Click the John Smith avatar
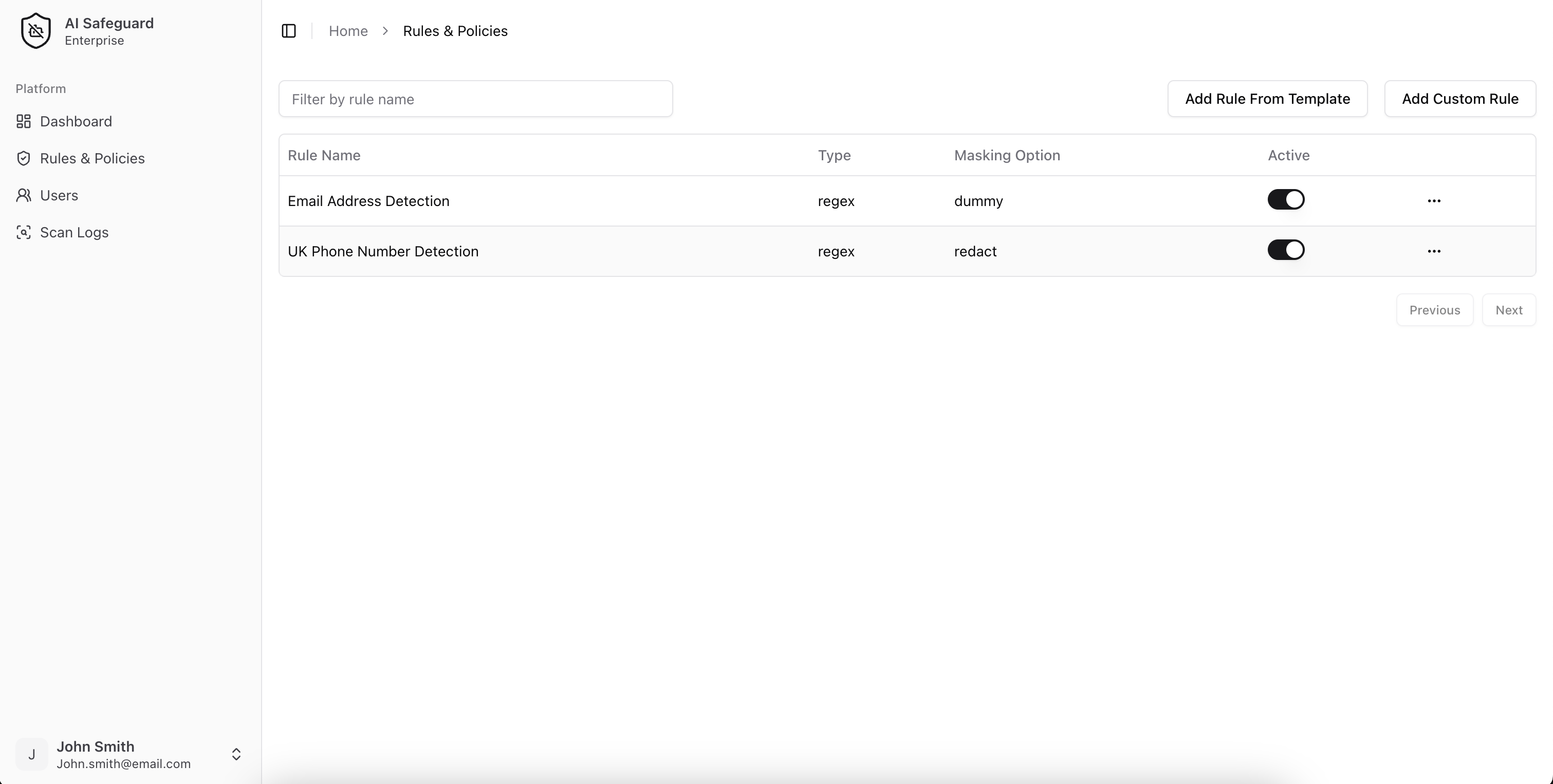 (x=31, y=754)
